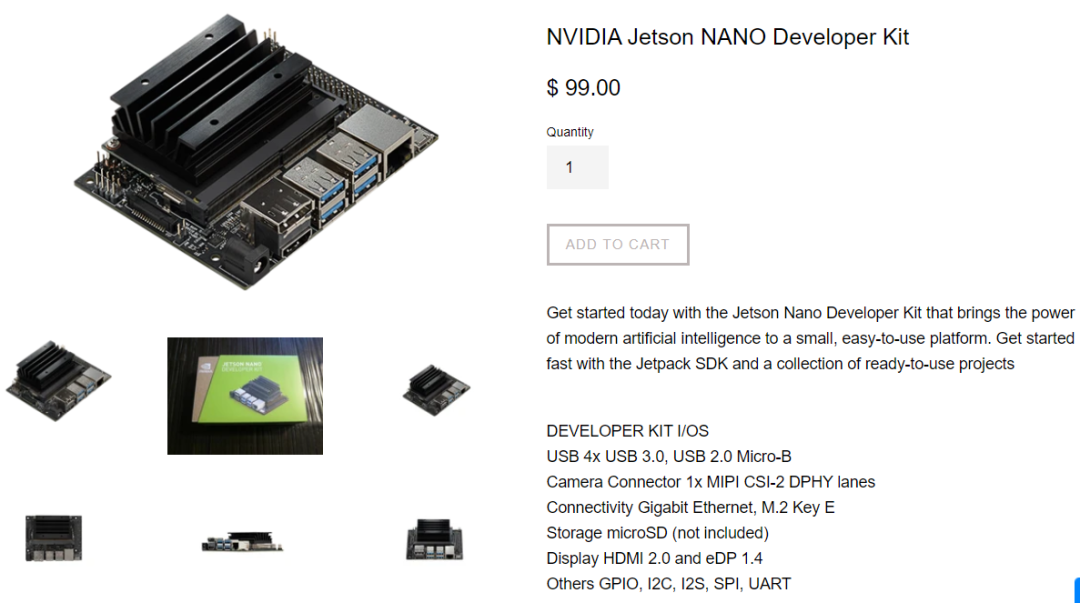
Task: Select the front ports view thumbnail
Action: pyautogui.click(x=435, y=540)
